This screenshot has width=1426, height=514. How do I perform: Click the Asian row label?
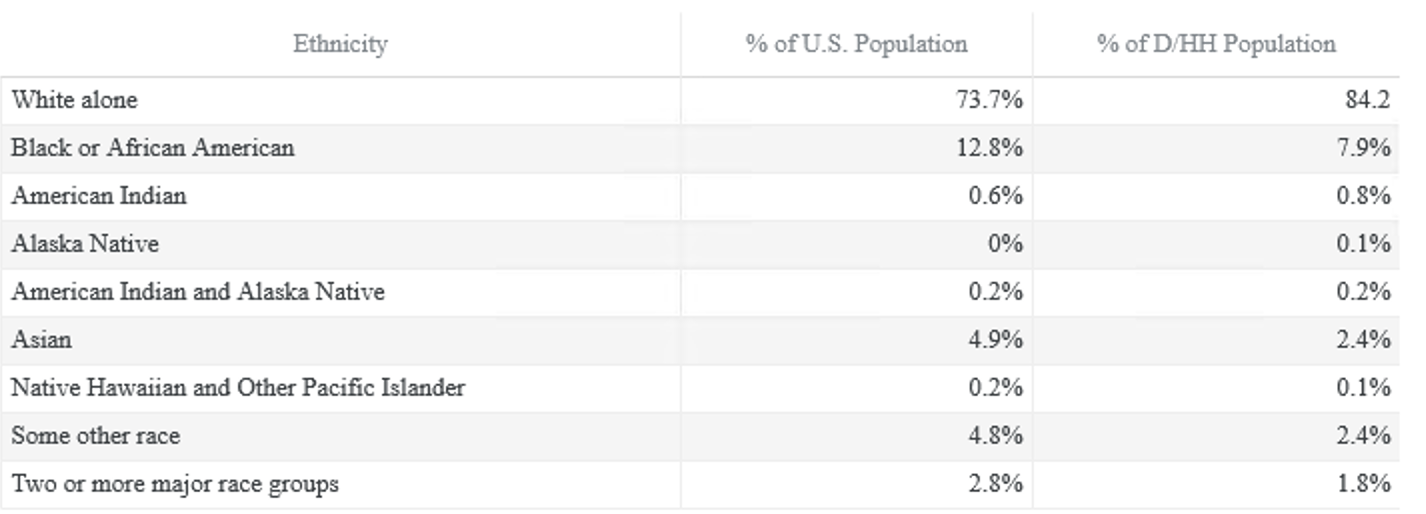pyautogui.click(x=41, y=340)
